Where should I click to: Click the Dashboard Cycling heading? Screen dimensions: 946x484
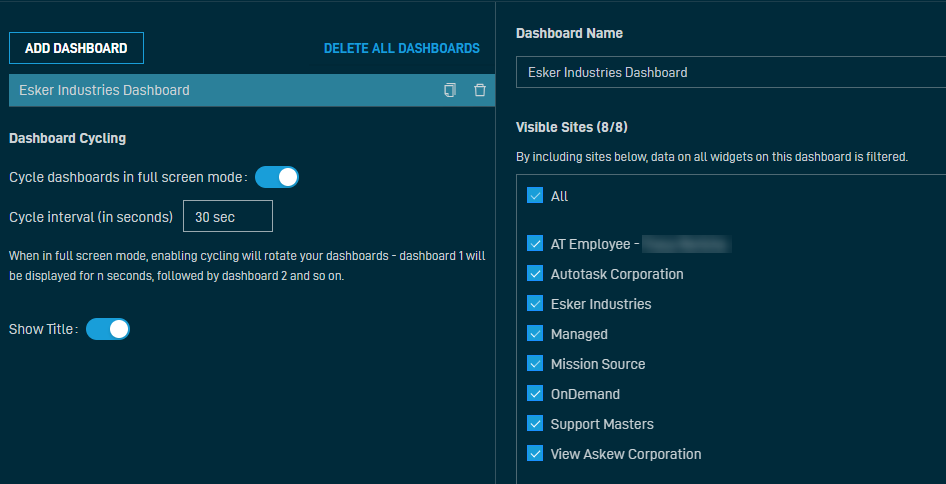click(68, 138)
